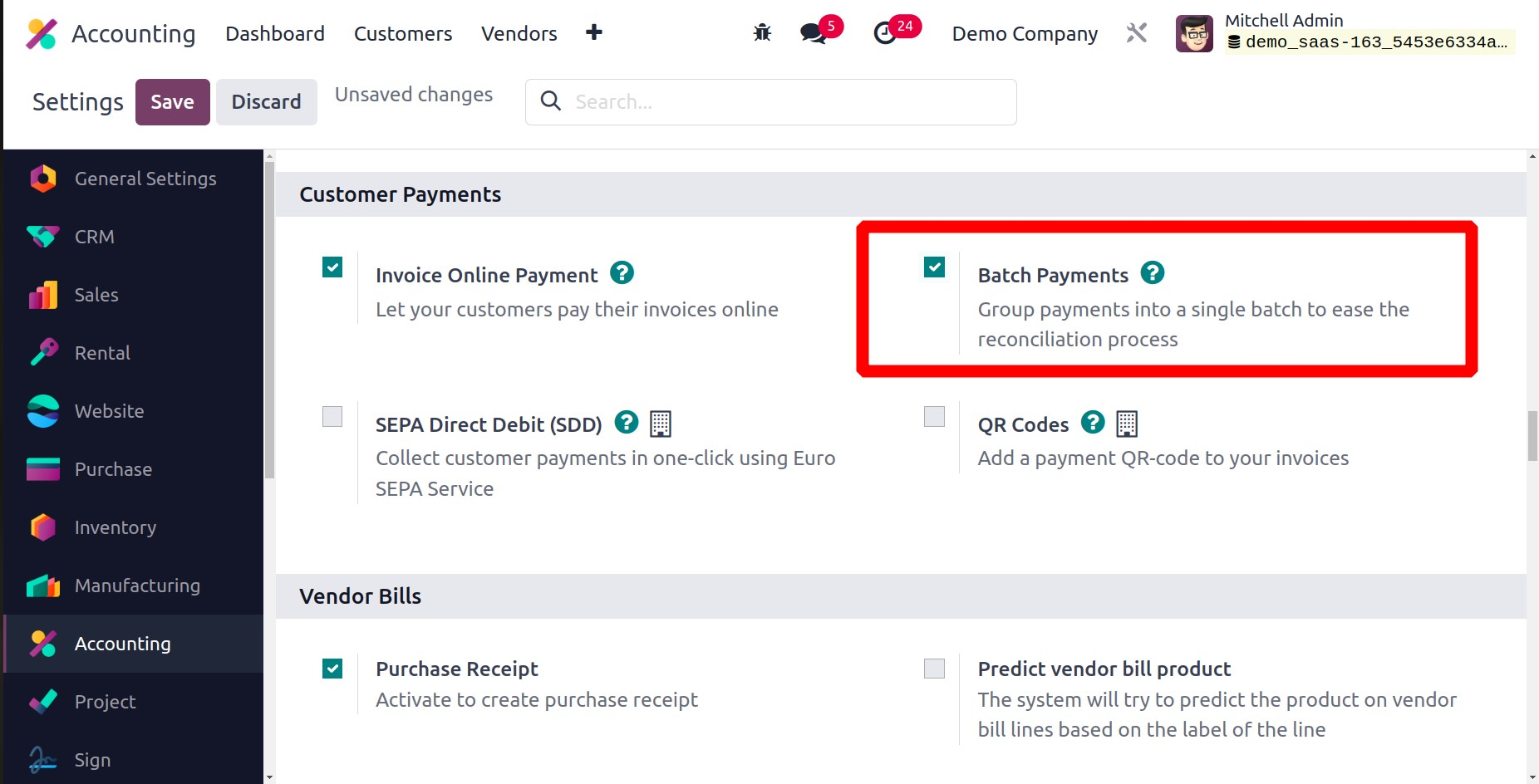Open help for Batch Payments
Screen dimensions: 1539x784
(1153, 273)
